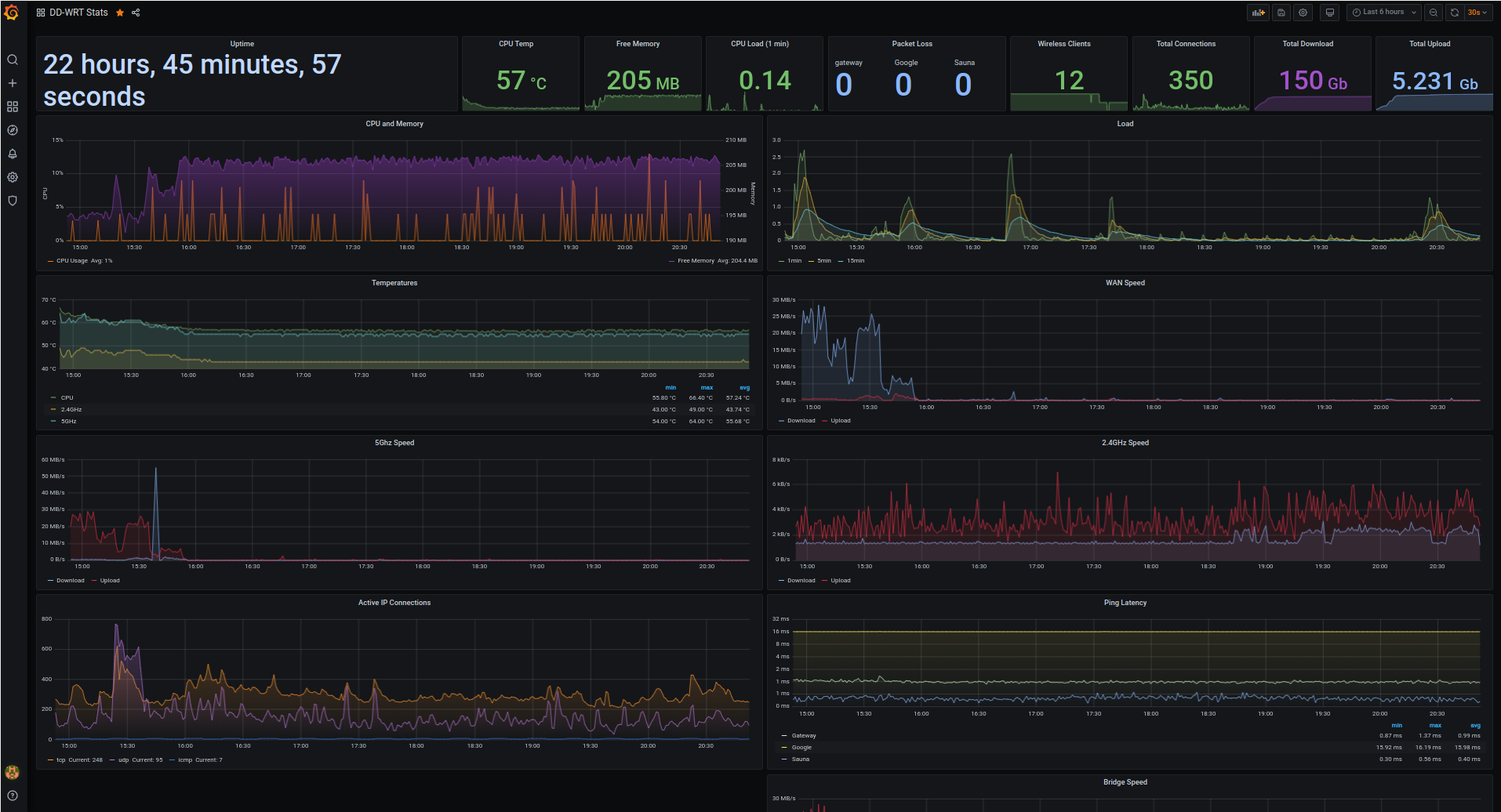Image resolution: width=1501 pixels, height=812 pixels.
Task: Add a panel with the chart-plus icon
Action: click(x=1258, y=13)
